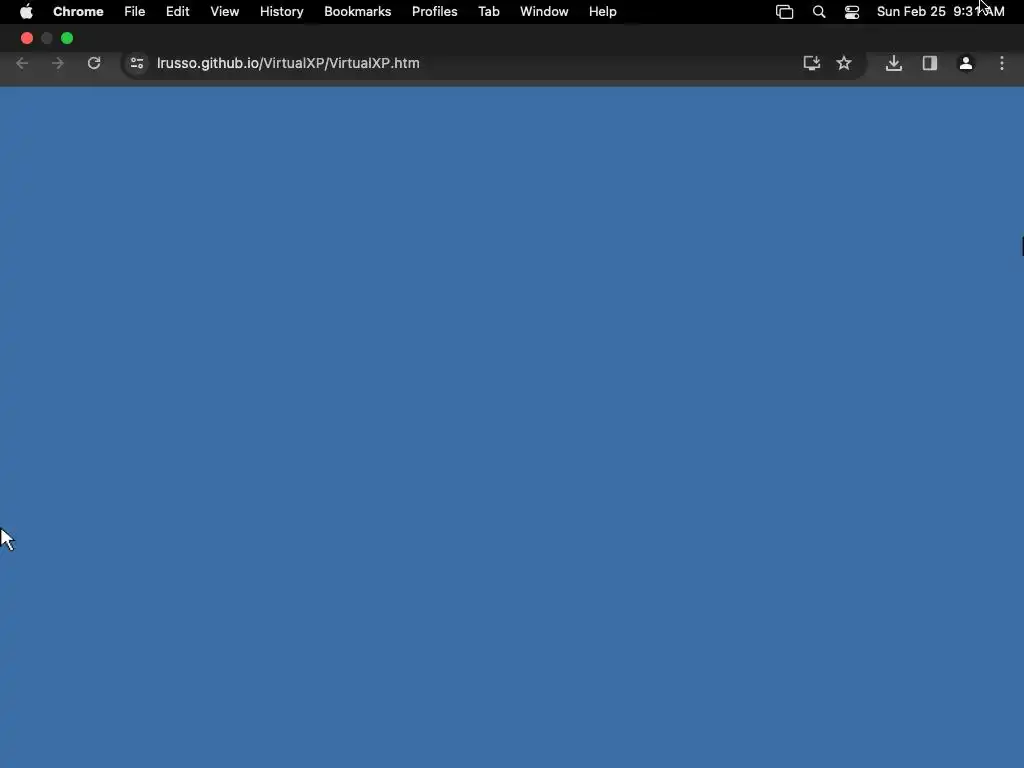Bookmark this page with the star icon
The width and height of the screenshot is (1024, 768).
coord(844,63)
